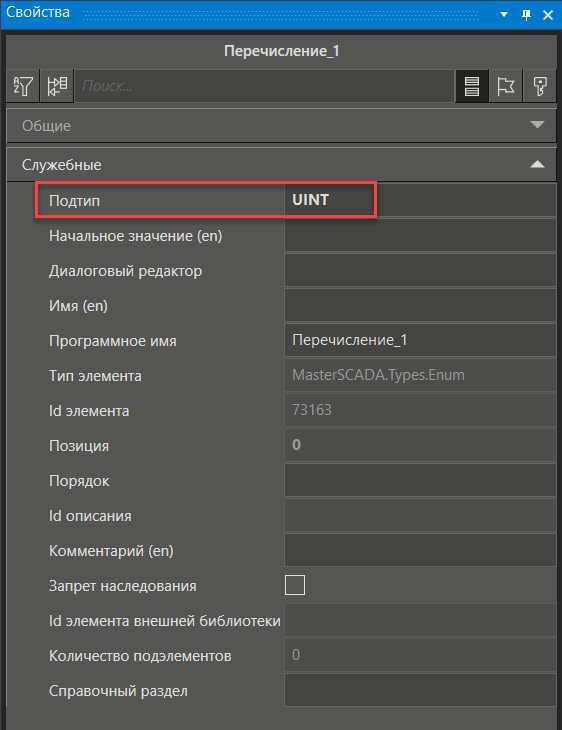Viewport: 562px width, 730px height.
Task: Sort properties alphabetically with A-Z filter icon
Action: pyautogui.click(x=23, y=86)
